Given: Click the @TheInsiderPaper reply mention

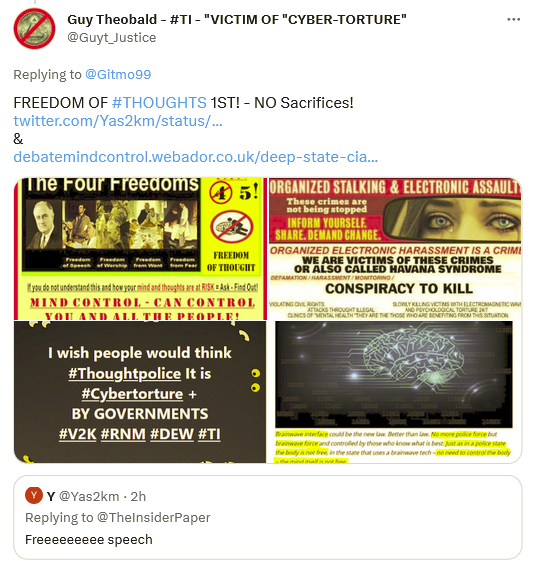Looking at the screenshot, I should coord(154,517).
